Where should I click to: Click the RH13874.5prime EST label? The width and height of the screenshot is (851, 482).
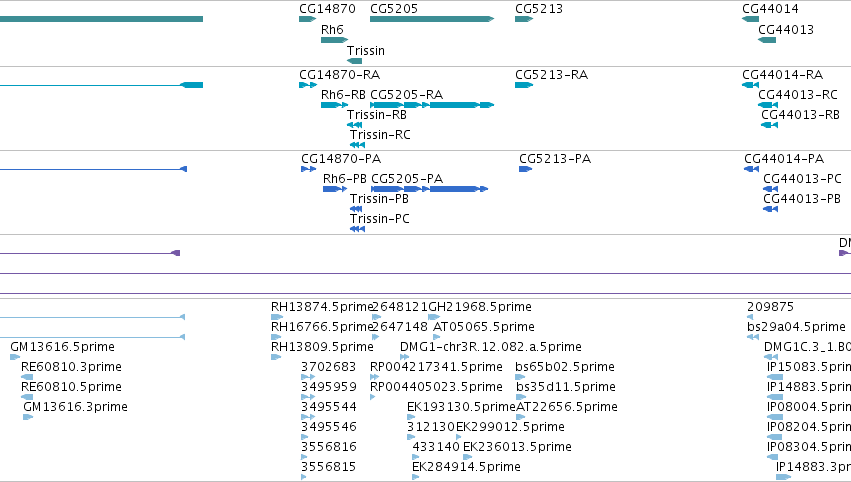(x=322, y=307)
